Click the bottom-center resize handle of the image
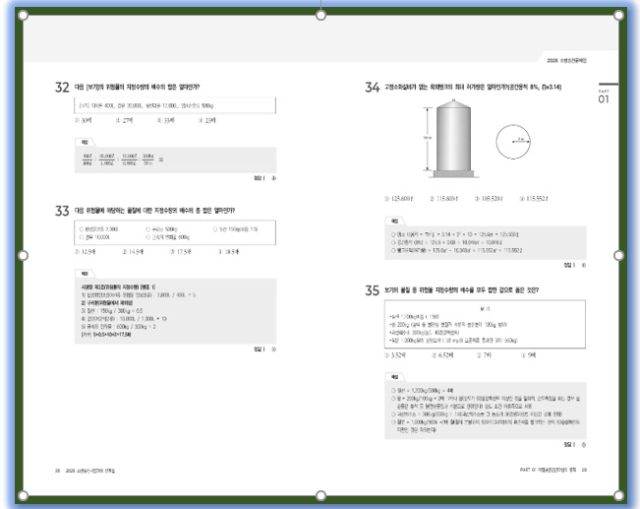The image size is (640, 509). point(321,496)
